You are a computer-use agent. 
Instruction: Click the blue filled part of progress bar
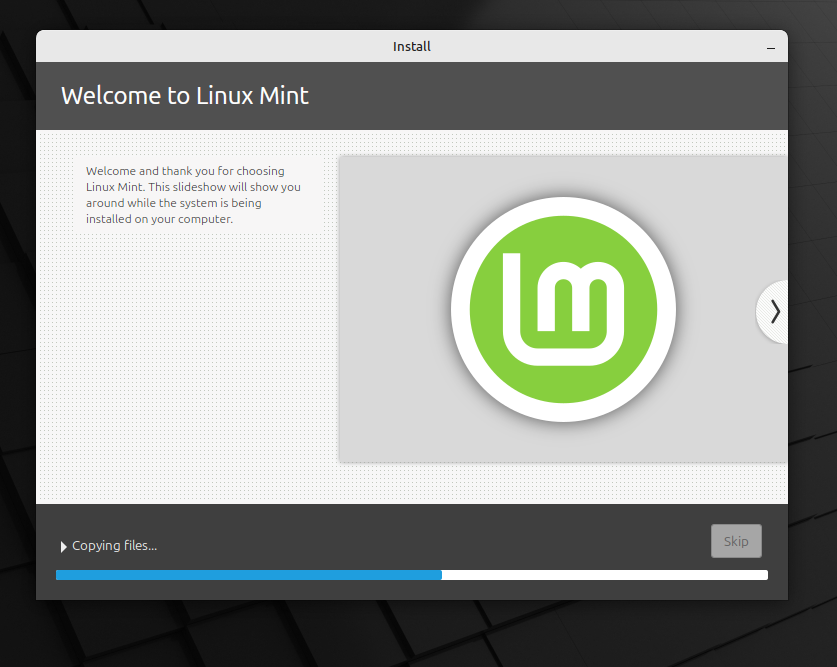[248, 575]
